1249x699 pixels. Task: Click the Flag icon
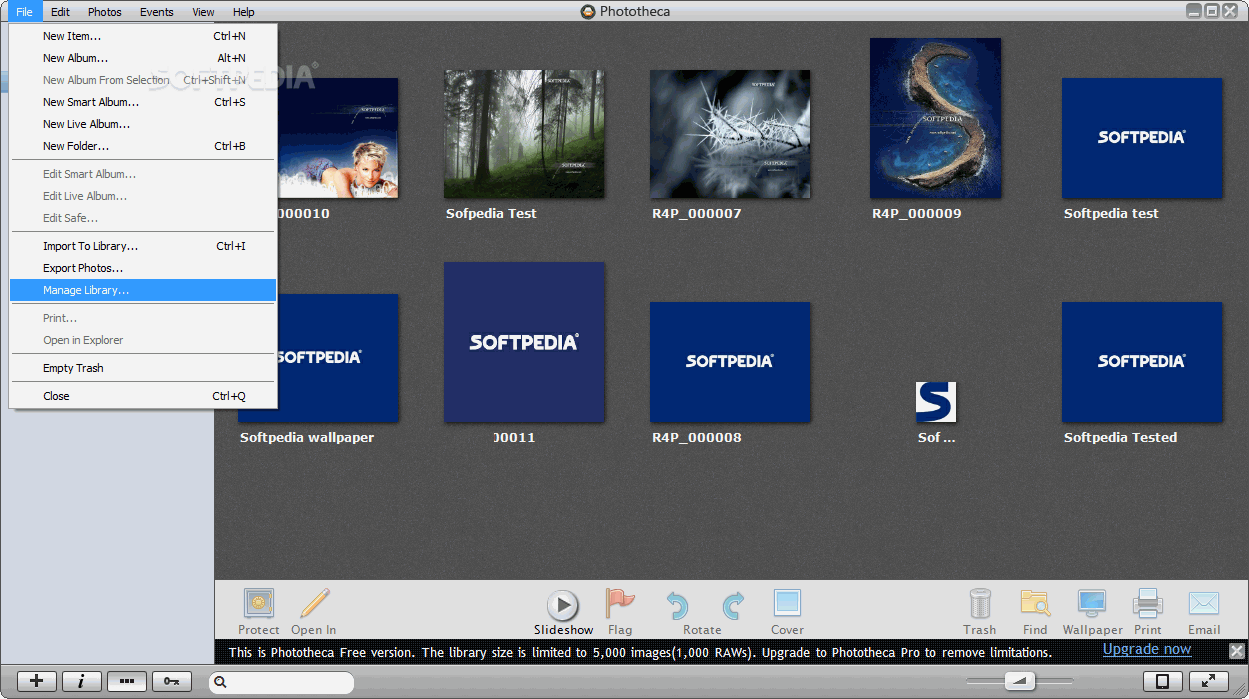point(620,604)
